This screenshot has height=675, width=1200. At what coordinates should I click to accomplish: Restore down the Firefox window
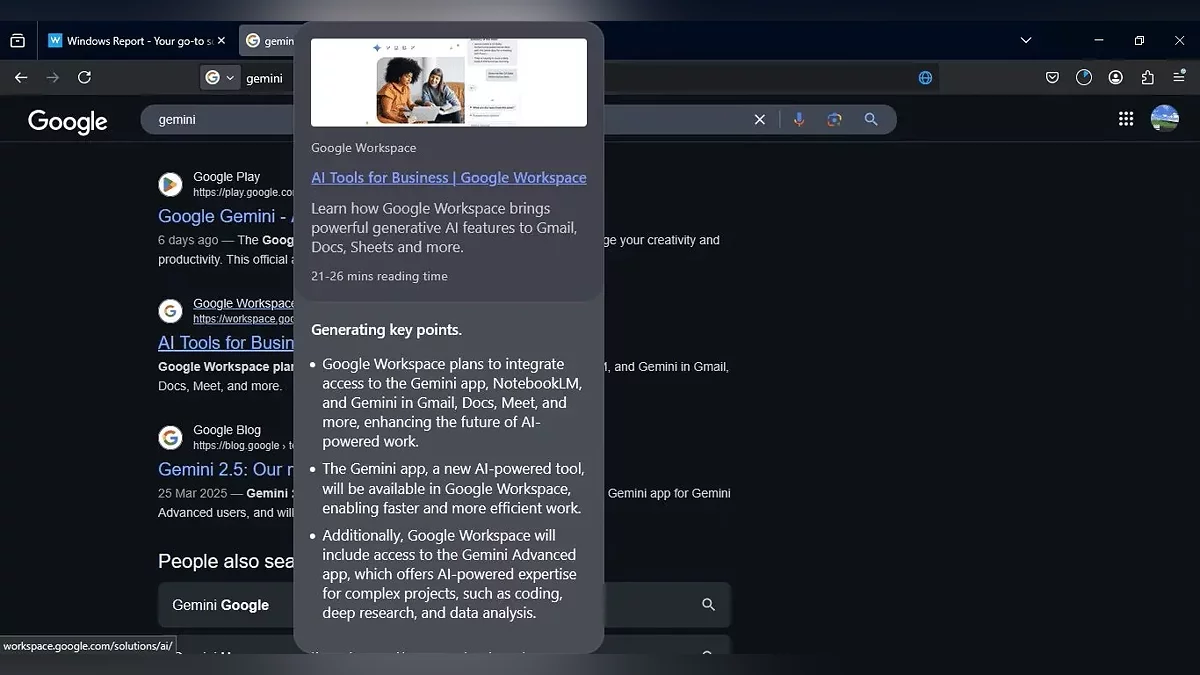point(1139,41)
